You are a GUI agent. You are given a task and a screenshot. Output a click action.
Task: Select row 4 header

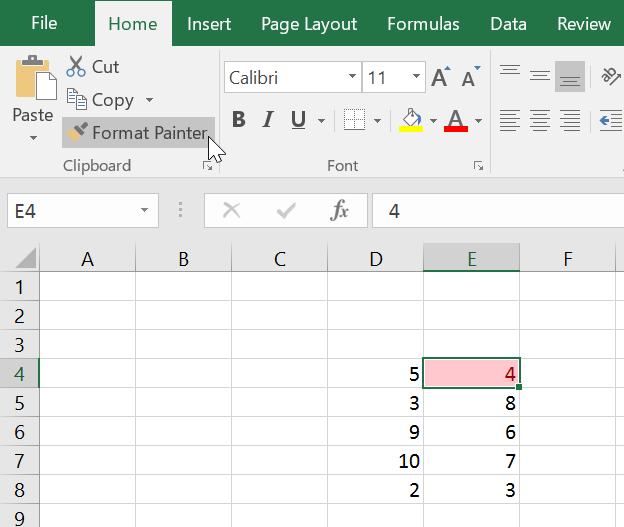click(x=20, y=373)
